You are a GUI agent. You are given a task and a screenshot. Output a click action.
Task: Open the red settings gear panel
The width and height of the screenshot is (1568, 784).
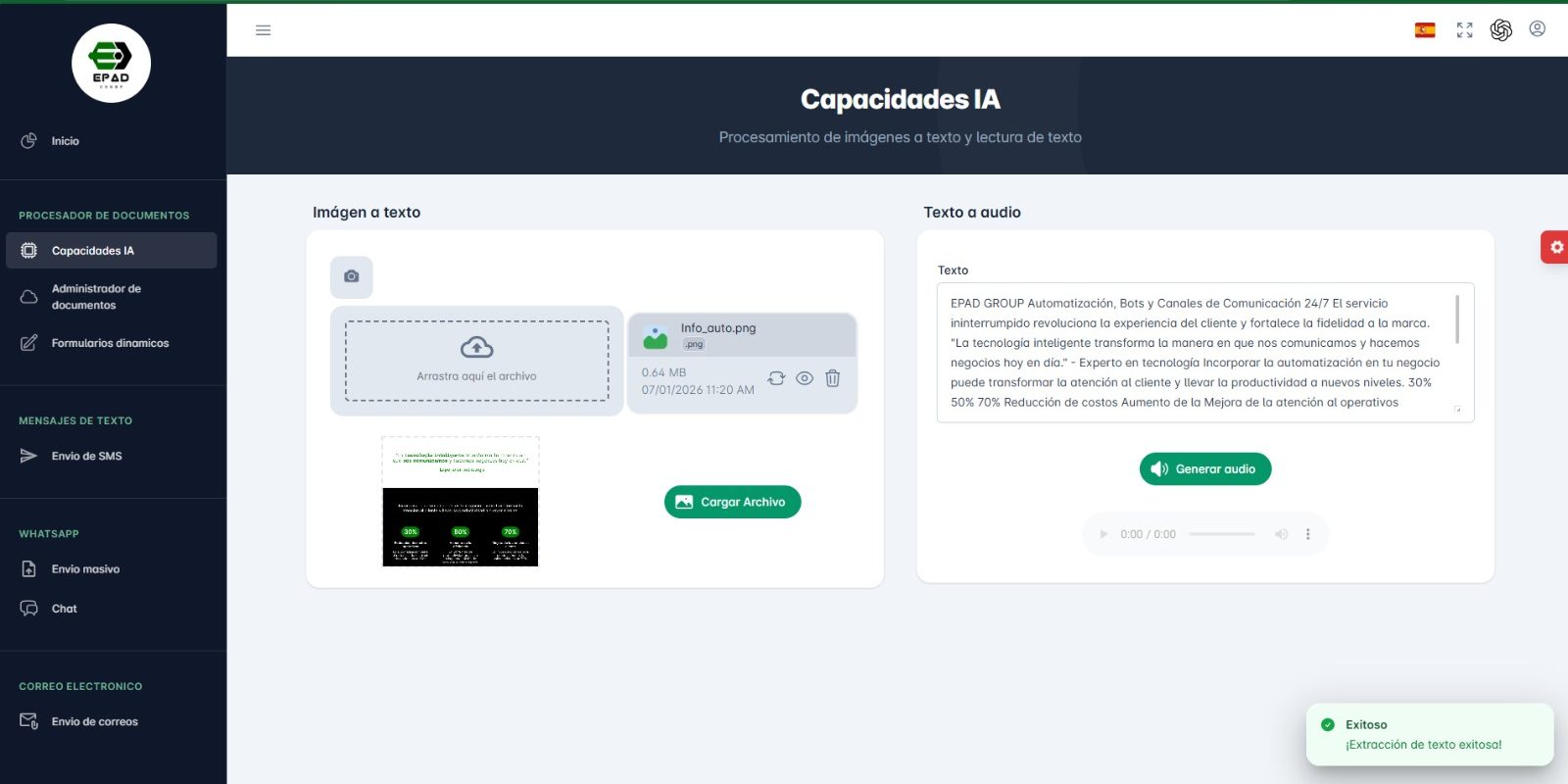click(1555, 247)
